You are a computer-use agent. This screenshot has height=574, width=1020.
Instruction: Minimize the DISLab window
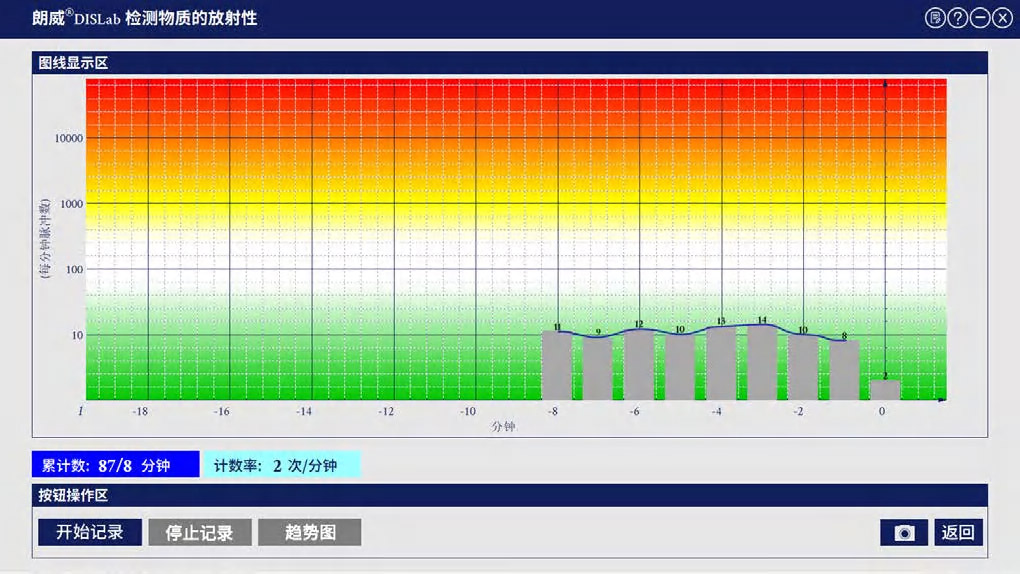pyautogui.click(x=980, y=18)
